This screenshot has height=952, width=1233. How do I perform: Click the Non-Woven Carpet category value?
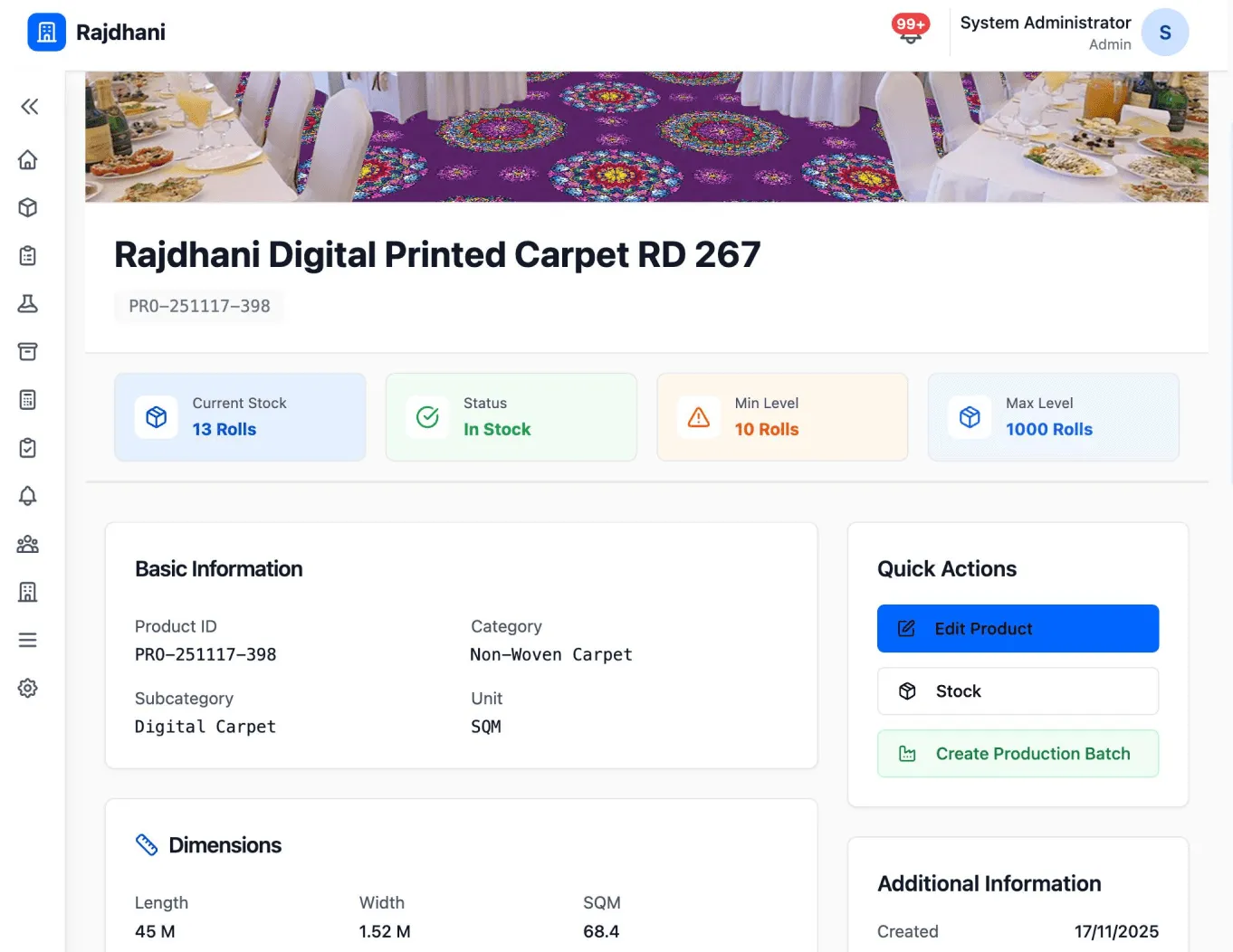click(551, 654)
